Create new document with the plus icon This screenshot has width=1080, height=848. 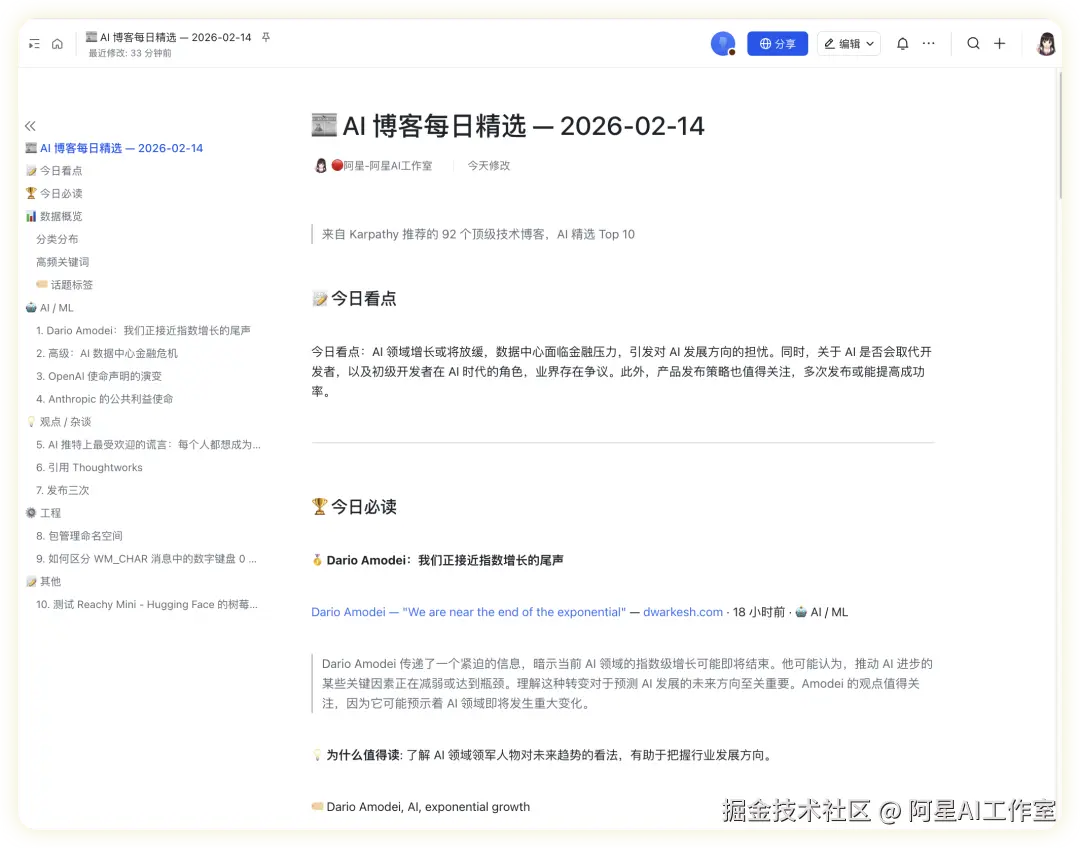999,44
